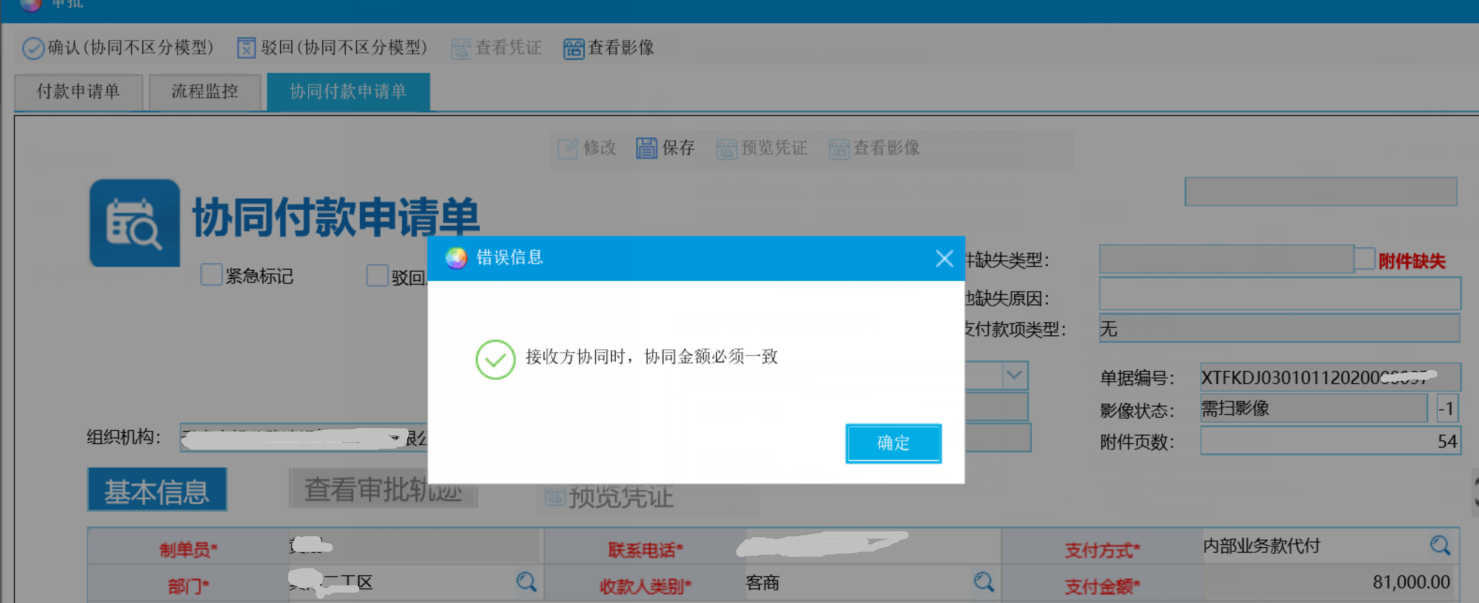The height and width of the screenshot is (603, 1479).
Task: Close the 错误信息 dialog with X
Action: (944, 259)
